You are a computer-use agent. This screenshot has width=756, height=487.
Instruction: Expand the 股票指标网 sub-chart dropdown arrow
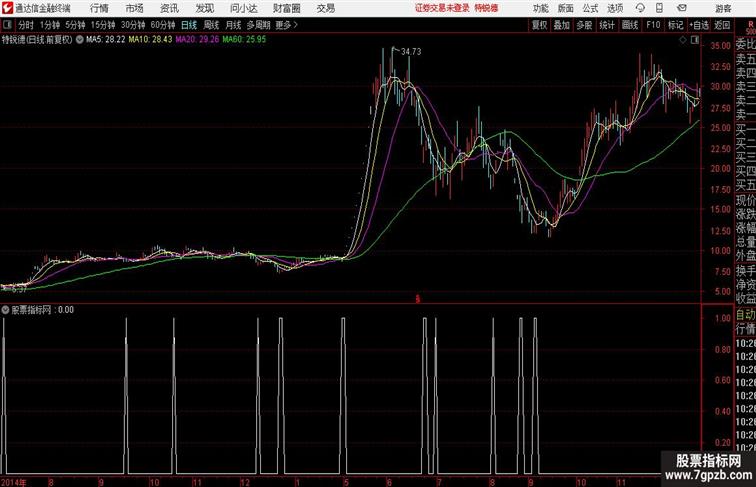point(5,310)
